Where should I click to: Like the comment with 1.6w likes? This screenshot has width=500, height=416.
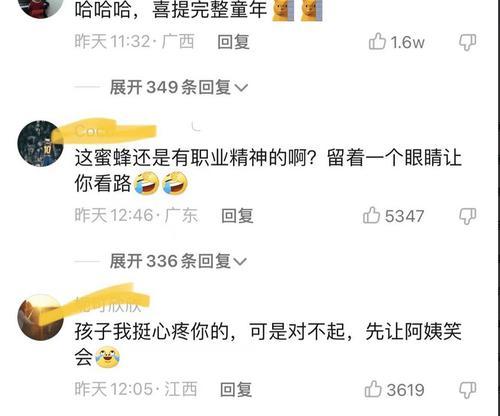377,42
